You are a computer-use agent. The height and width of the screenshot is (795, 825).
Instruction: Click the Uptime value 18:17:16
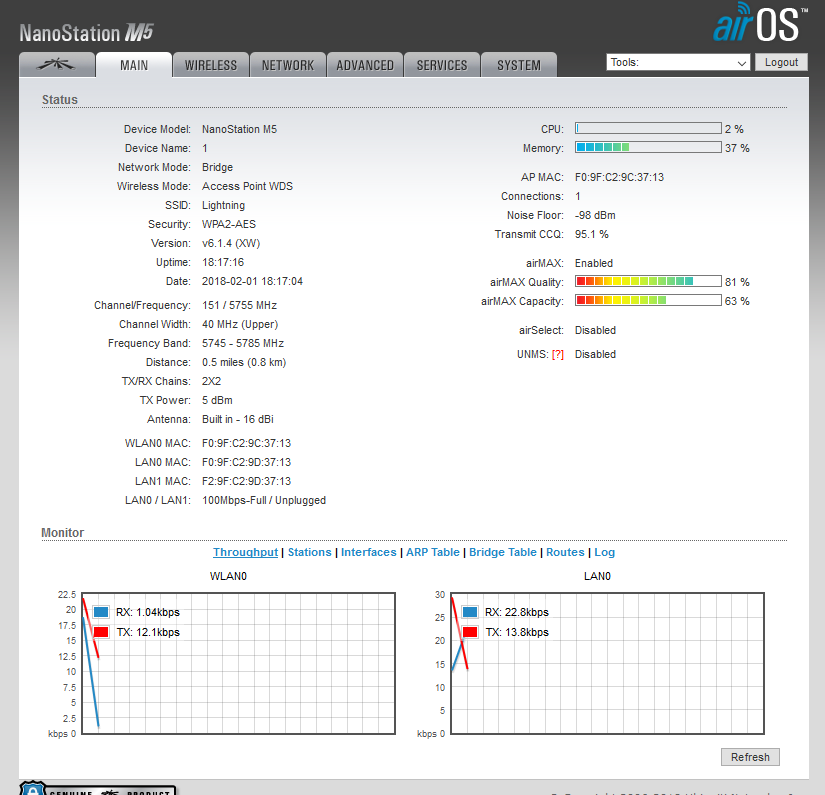pos(223,262)
